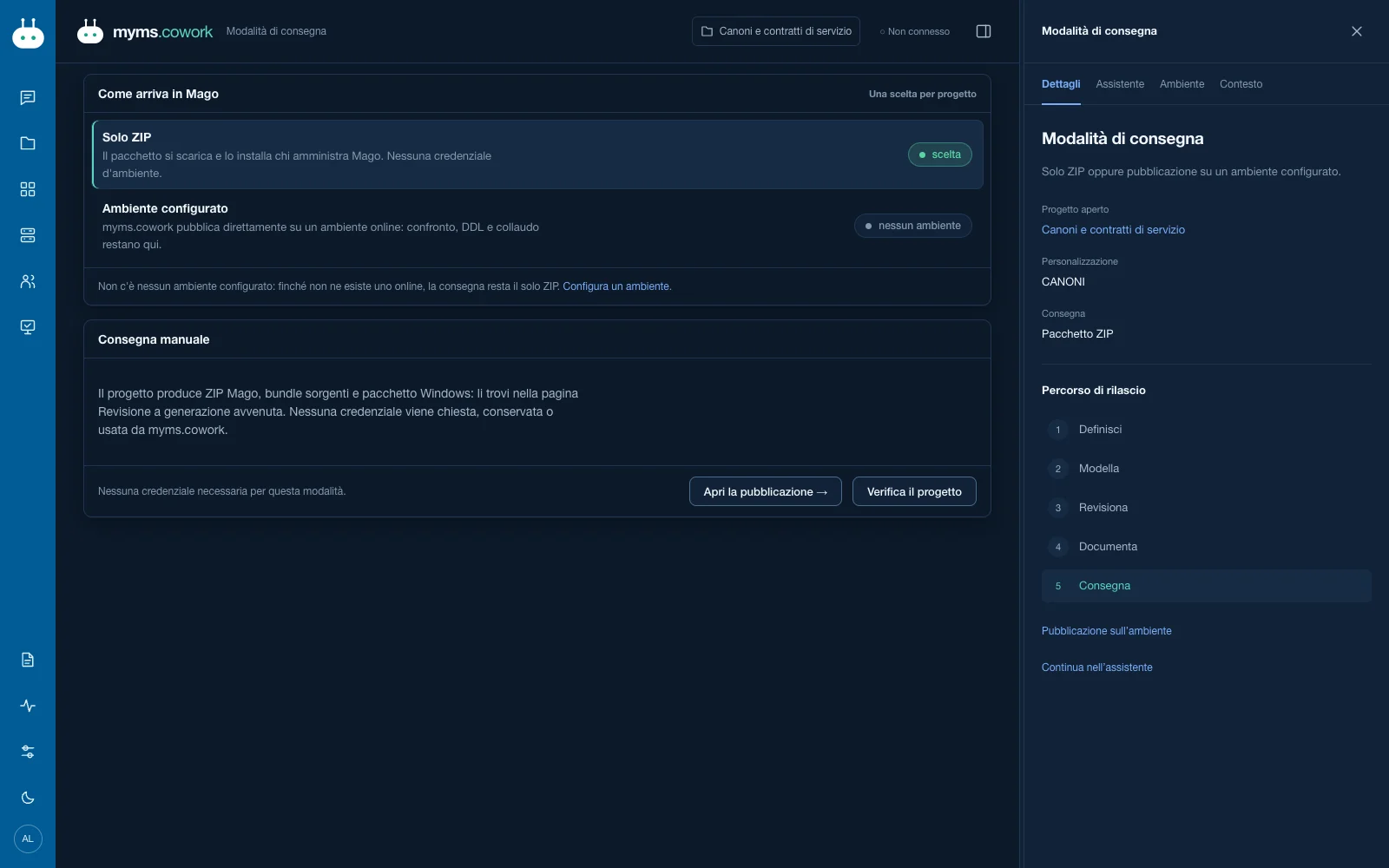The height and width of the screenshot is (868, 1389).
Task: Open the Canoni e contratti project selector
Action: (x=776, y=31)
